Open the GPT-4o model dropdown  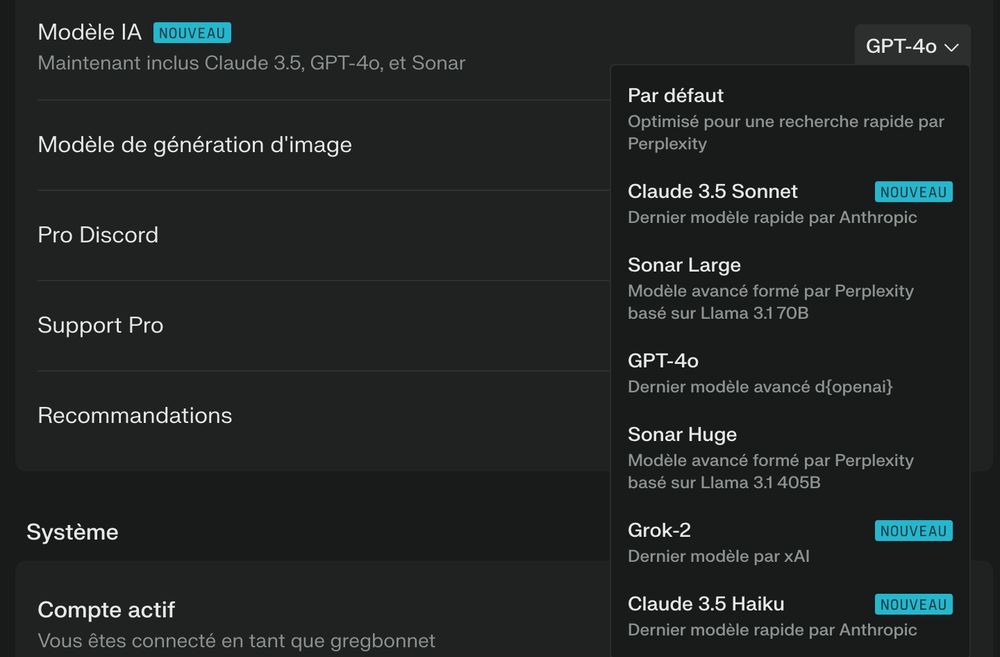[912, 46]
